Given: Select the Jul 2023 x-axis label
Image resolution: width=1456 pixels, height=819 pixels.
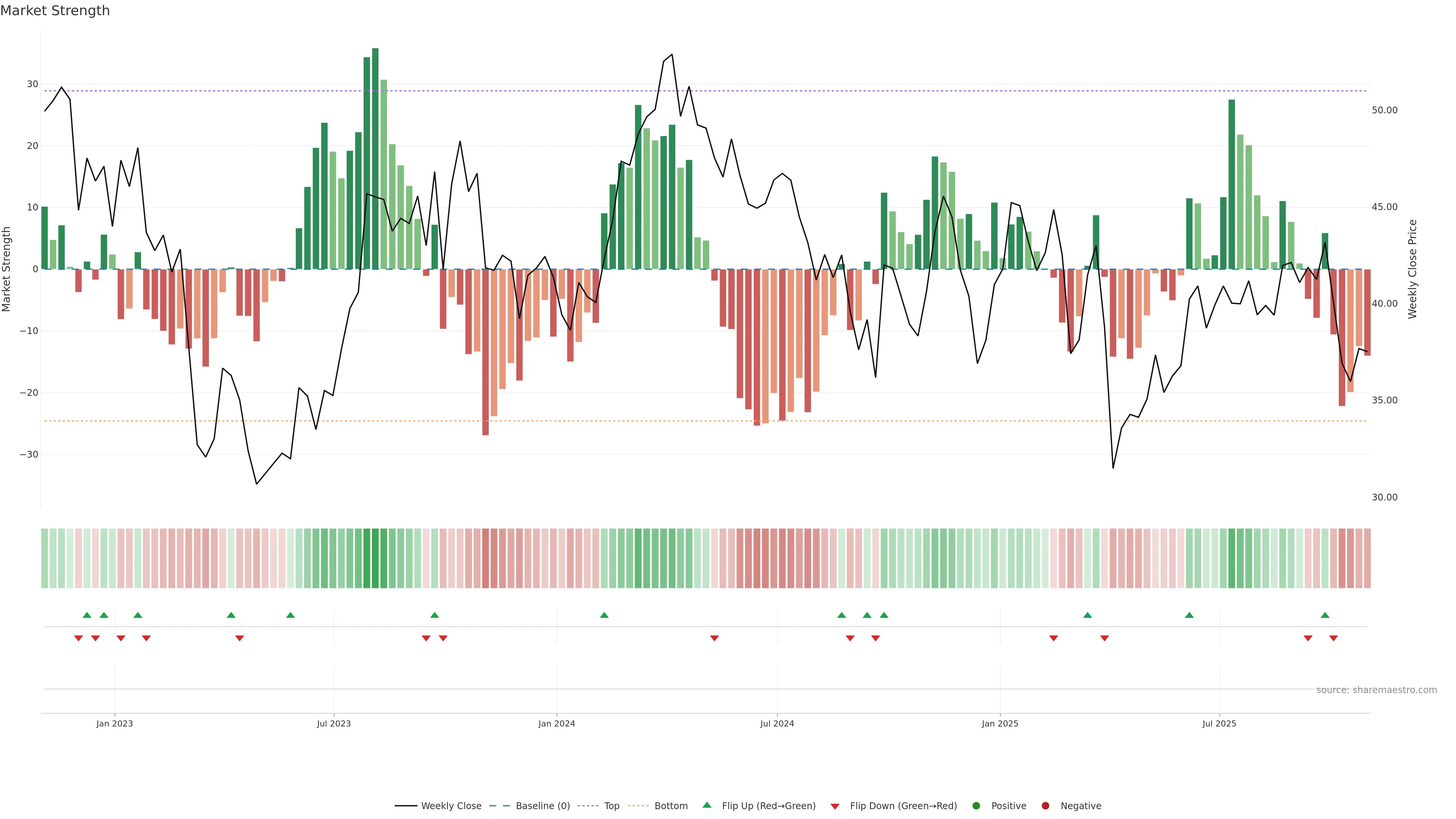Looking at the screenshot, I should [334, 723].
